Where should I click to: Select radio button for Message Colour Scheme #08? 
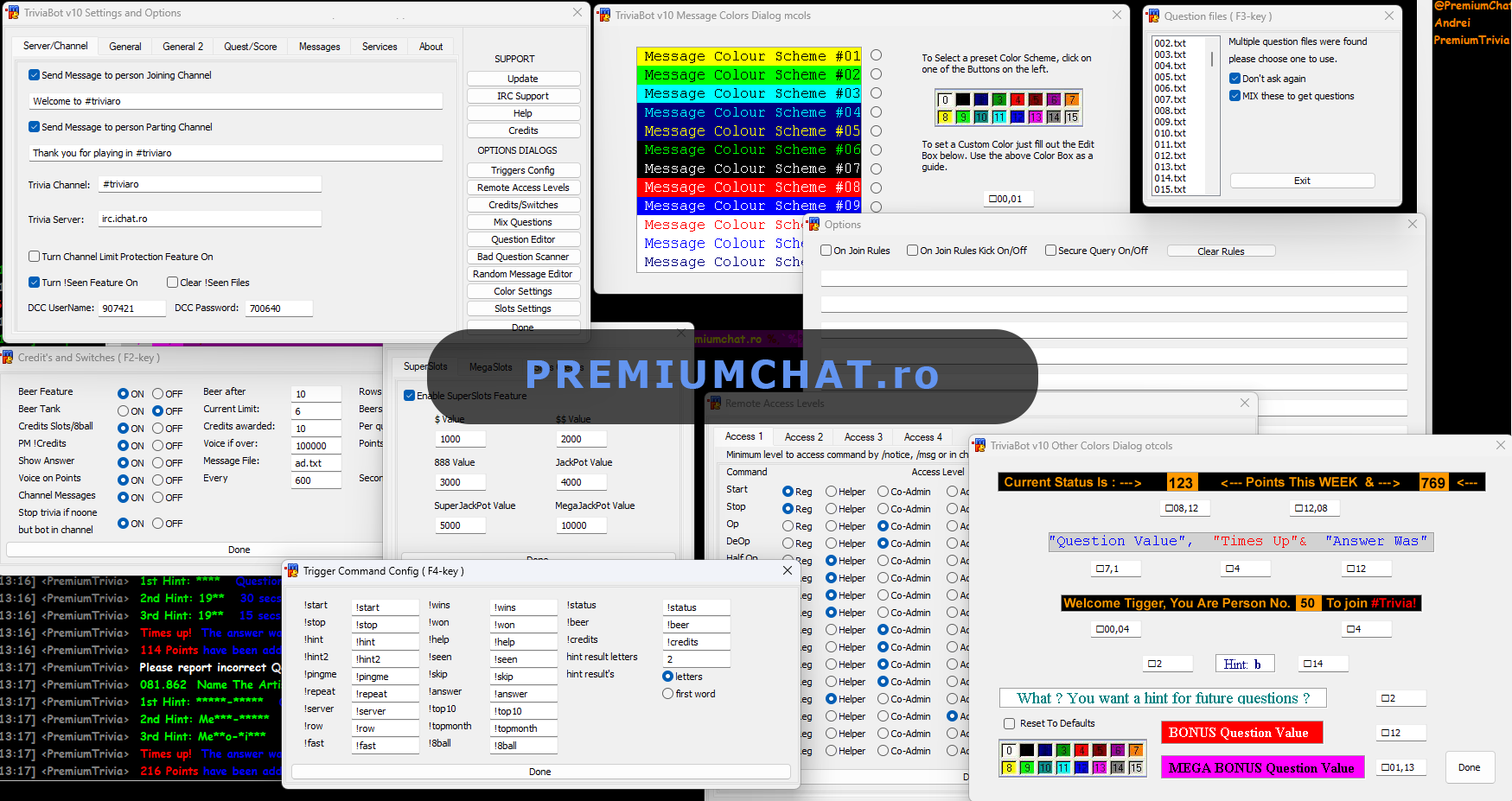[x=876, y=188]
